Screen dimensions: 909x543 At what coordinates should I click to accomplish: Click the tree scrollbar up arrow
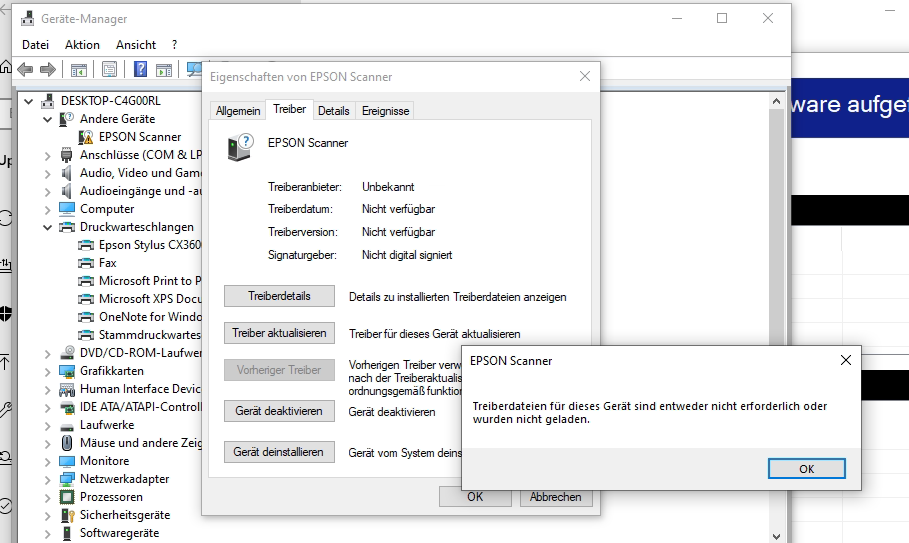tap(776, 101)
